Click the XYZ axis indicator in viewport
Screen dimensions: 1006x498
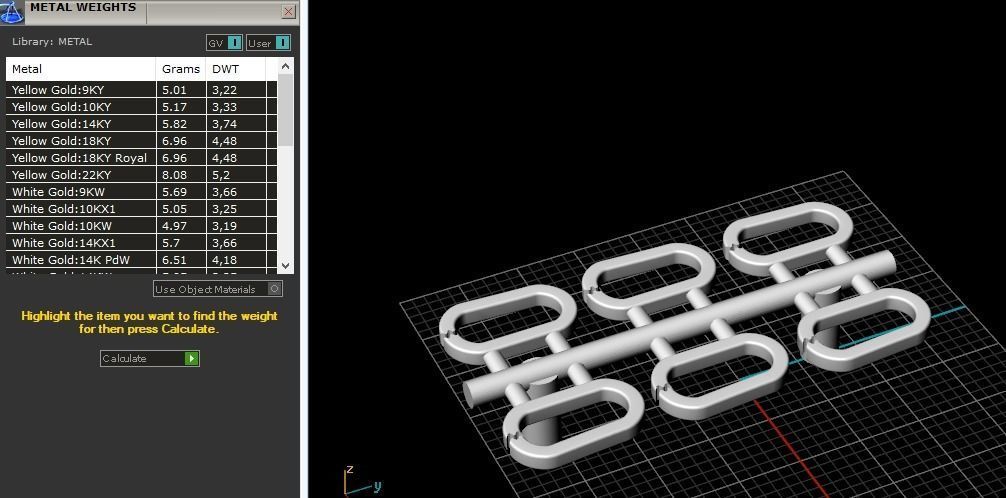362,481
